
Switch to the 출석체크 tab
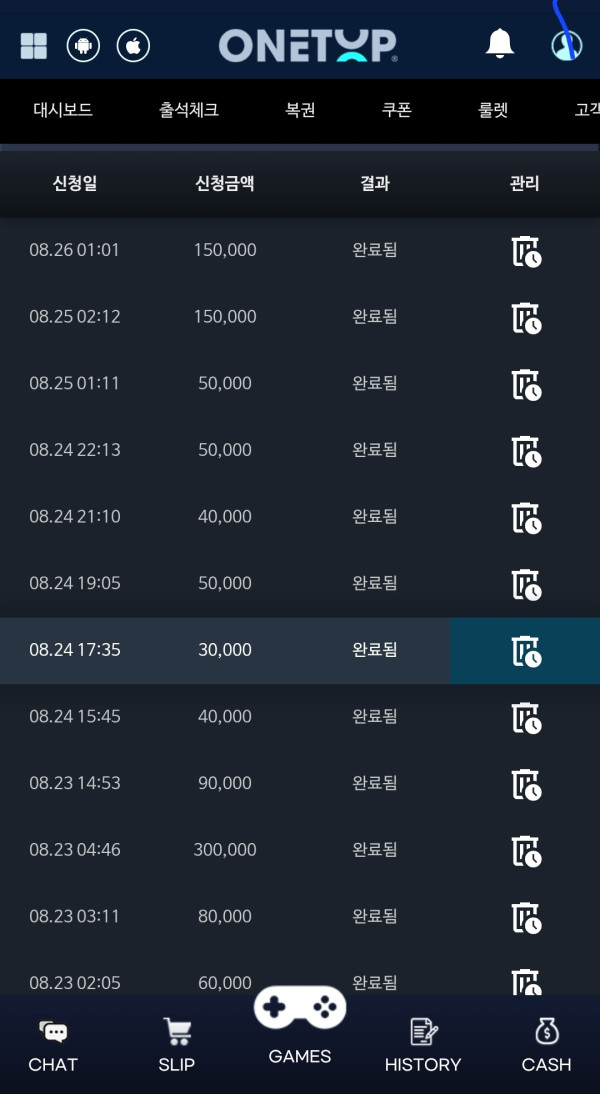189,110
